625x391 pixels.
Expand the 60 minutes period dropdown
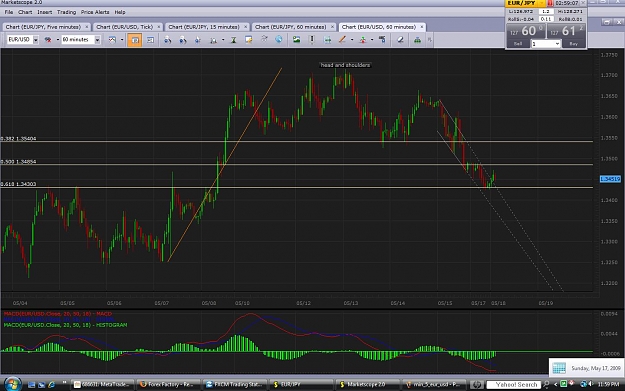[97, 40]
